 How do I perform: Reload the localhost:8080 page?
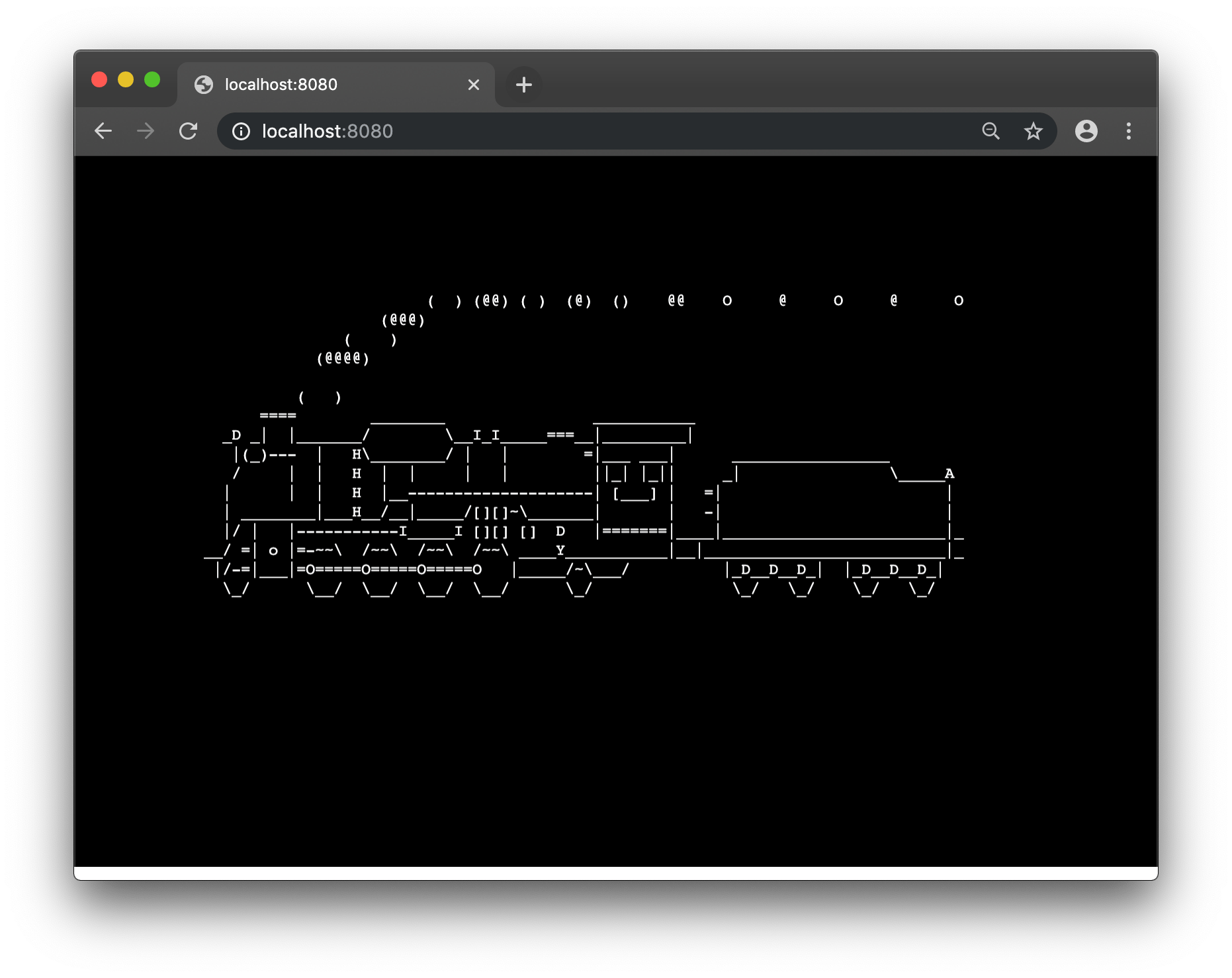[x=189, y=131]
